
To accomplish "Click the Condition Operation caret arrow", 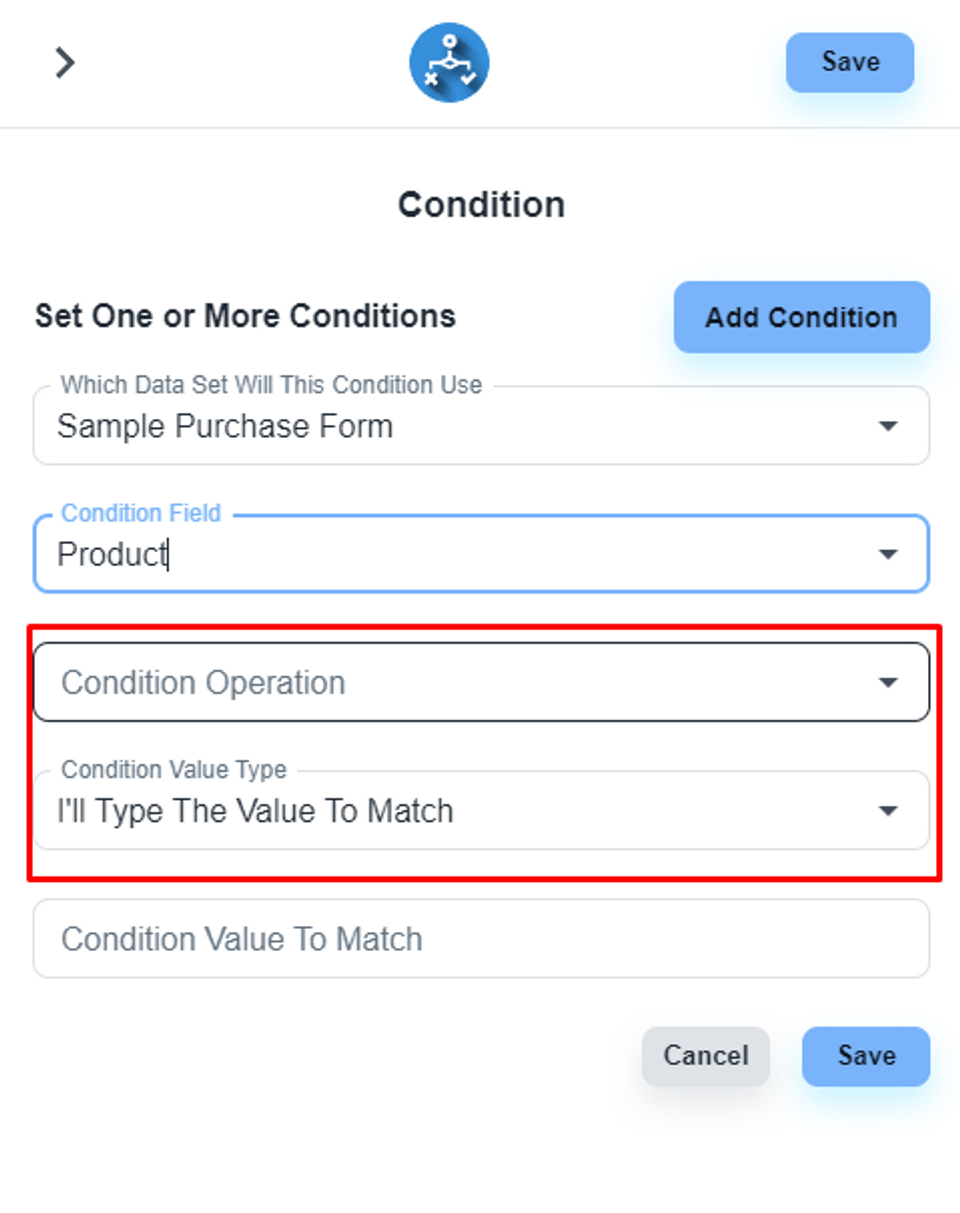I will coord(887,682).
